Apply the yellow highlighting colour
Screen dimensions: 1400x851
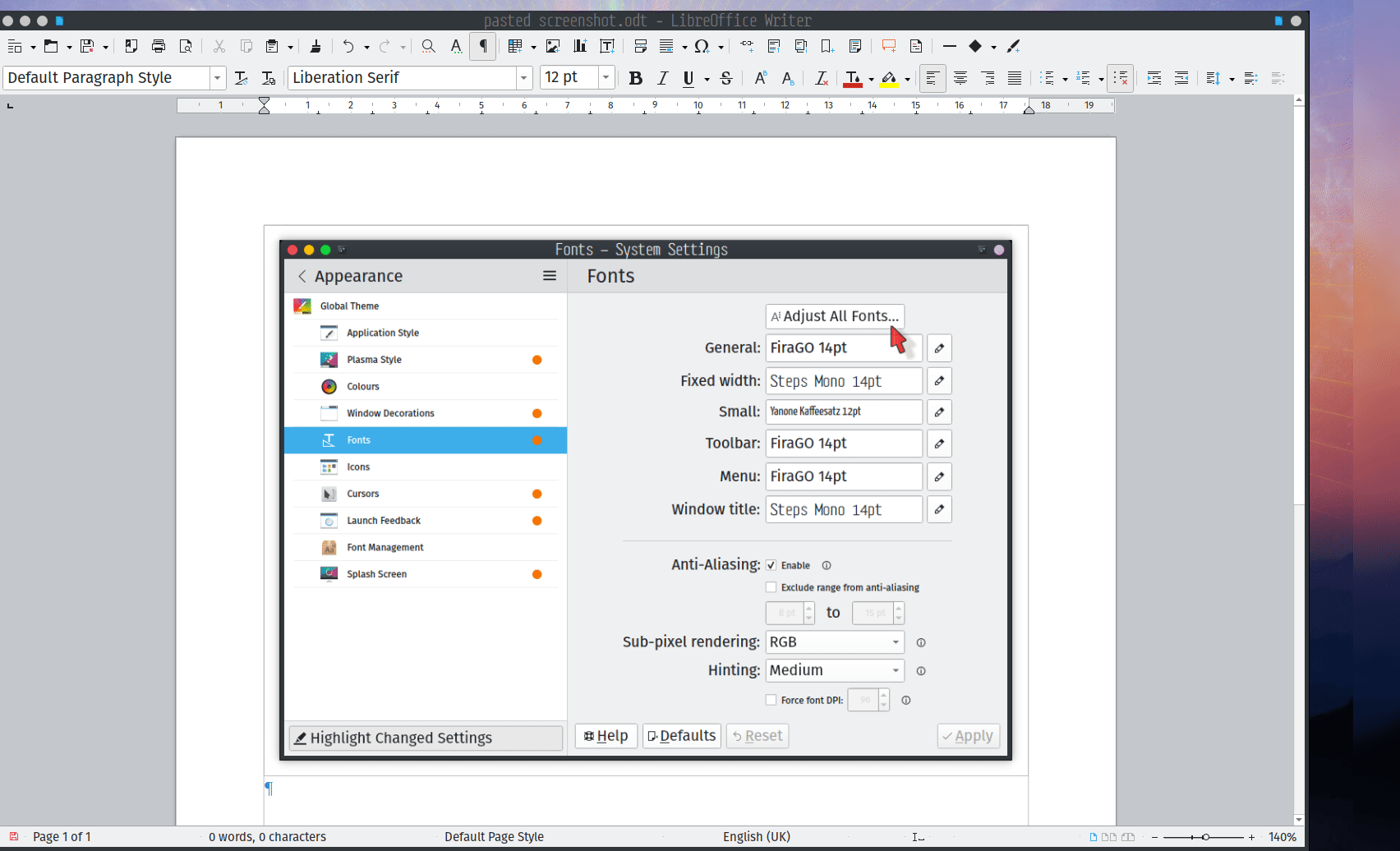[888, 78]
